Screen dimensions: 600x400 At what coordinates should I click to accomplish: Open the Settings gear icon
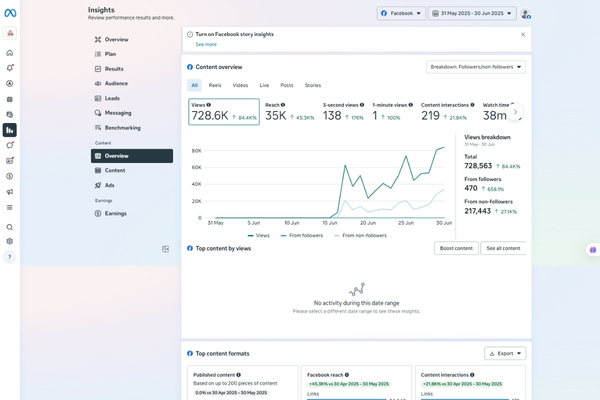(10, 241)
